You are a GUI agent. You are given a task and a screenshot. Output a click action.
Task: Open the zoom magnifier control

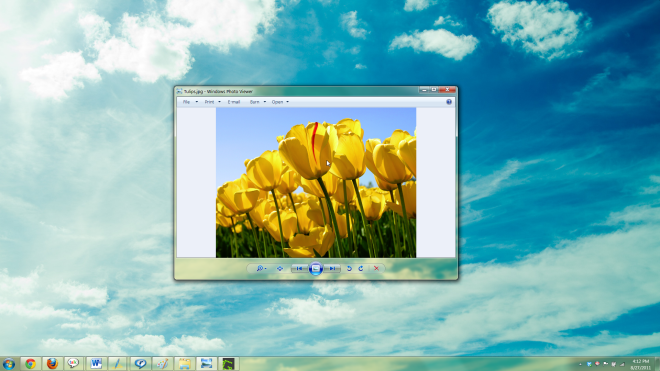click(x=261, y=268)
